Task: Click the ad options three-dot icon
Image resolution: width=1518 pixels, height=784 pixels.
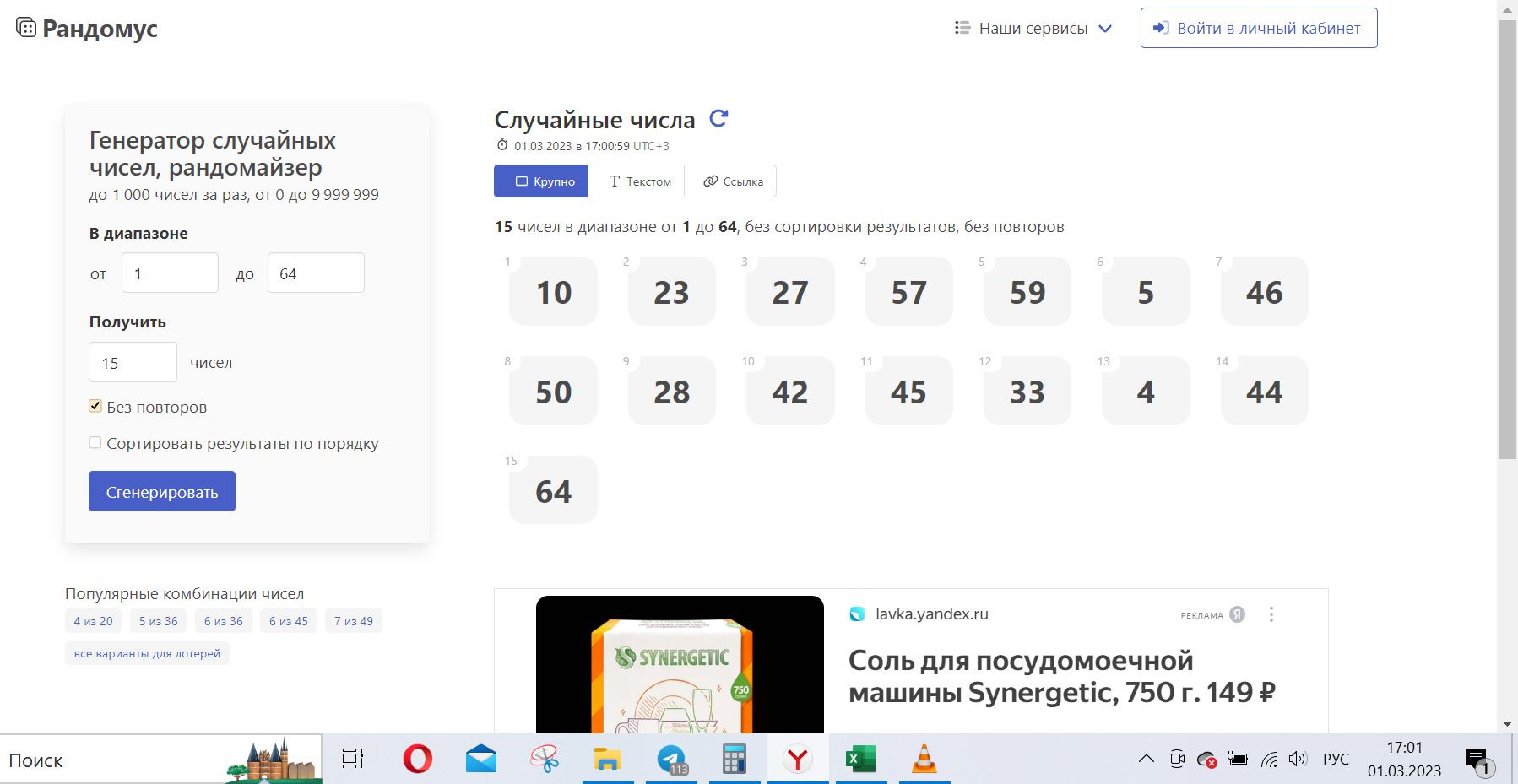Action: click(x=1271, y=614)
